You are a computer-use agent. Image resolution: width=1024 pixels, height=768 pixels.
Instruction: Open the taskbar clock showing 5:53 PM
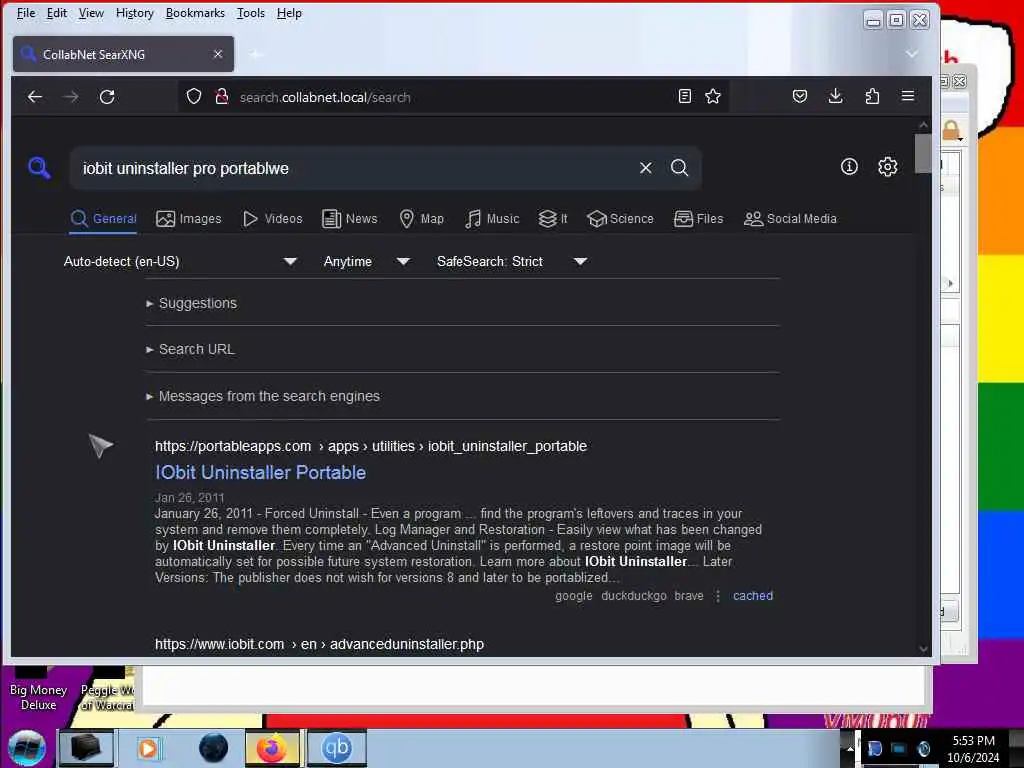(x=973, y=749)
